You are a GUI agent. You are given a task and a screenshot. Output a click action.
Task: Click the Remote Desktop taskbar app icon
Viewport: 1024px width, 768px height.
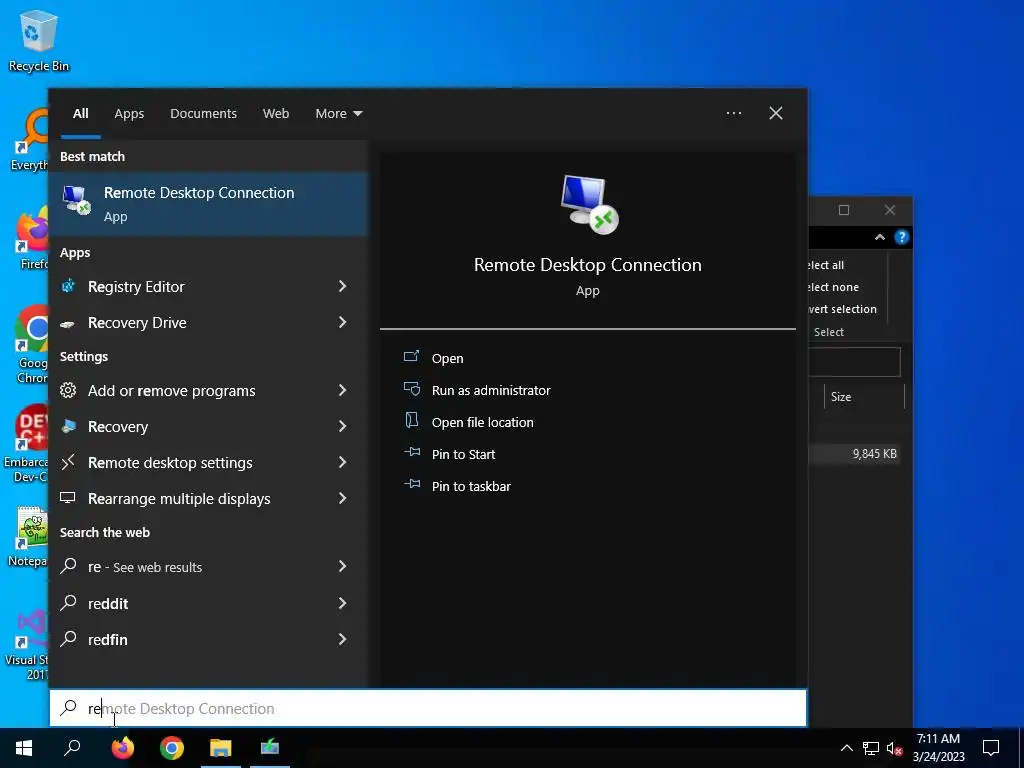pos(270,748)
